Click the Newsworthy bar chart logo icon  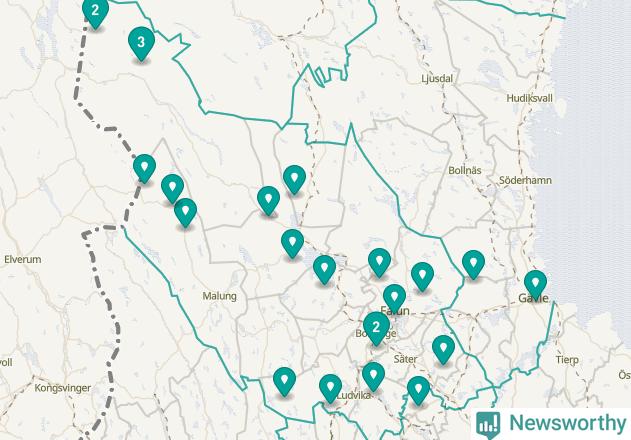pyautogui.click(x=488, y=425)
